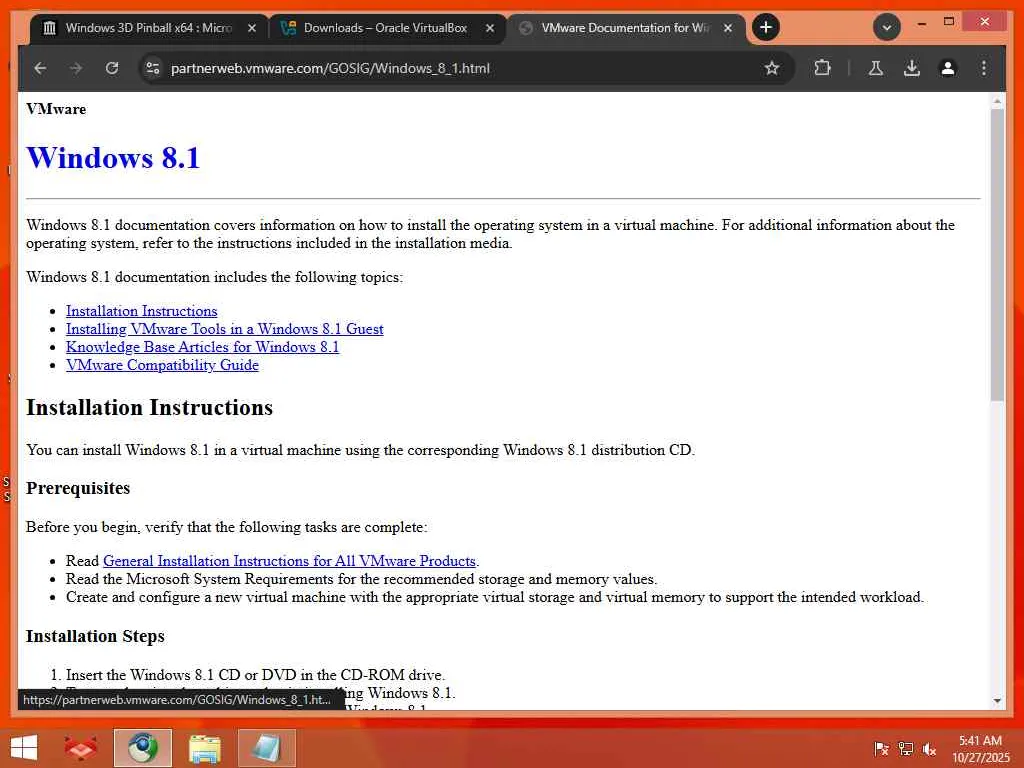Screen dimensions: 1024x768
Task: Open the Downloads tray icon
Action: click(x=912, y=68)
